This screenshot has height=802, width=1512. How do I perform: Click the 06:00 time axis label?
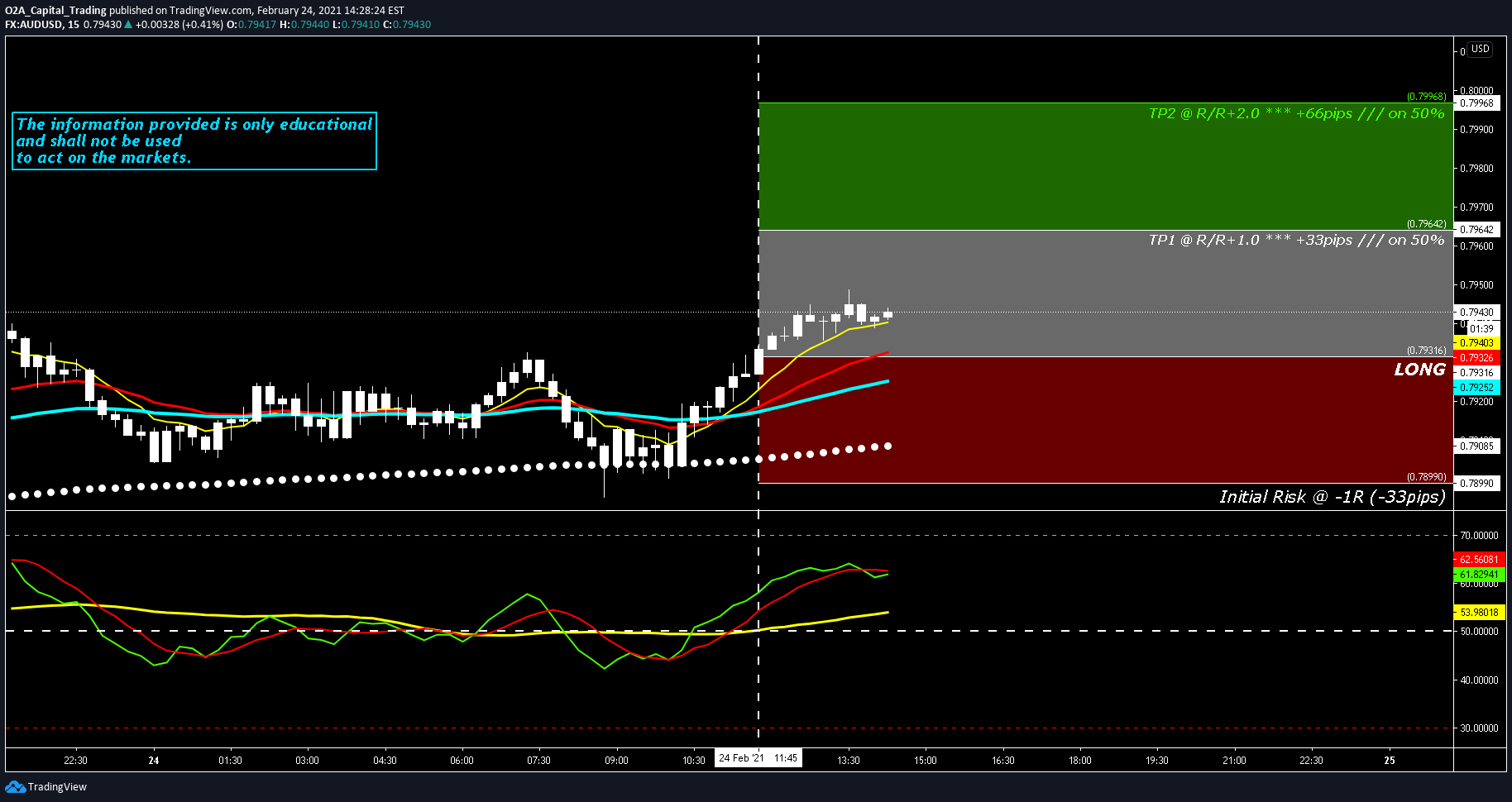coord(462,761)
